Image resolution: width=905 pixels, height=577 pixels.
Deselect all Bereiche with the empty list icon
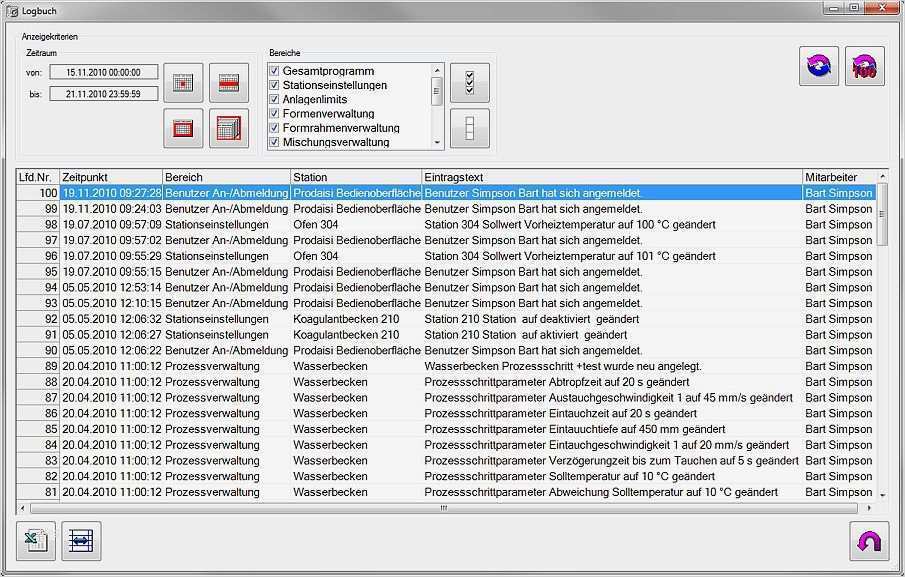click(x=469, y=127)
